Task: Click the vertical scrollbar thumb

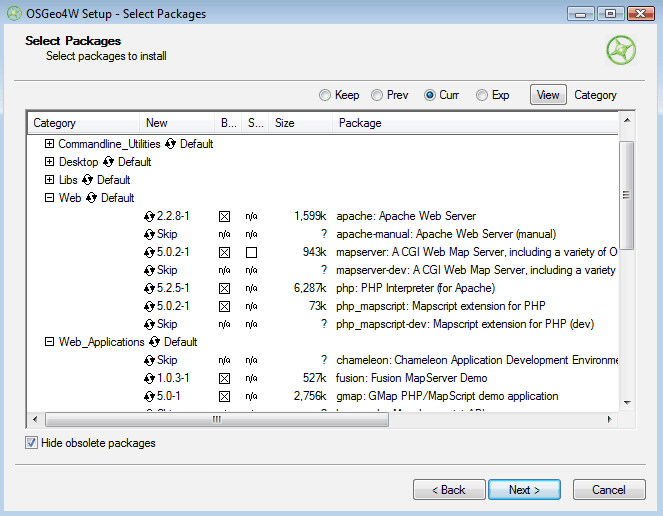Action: (627, 195)
